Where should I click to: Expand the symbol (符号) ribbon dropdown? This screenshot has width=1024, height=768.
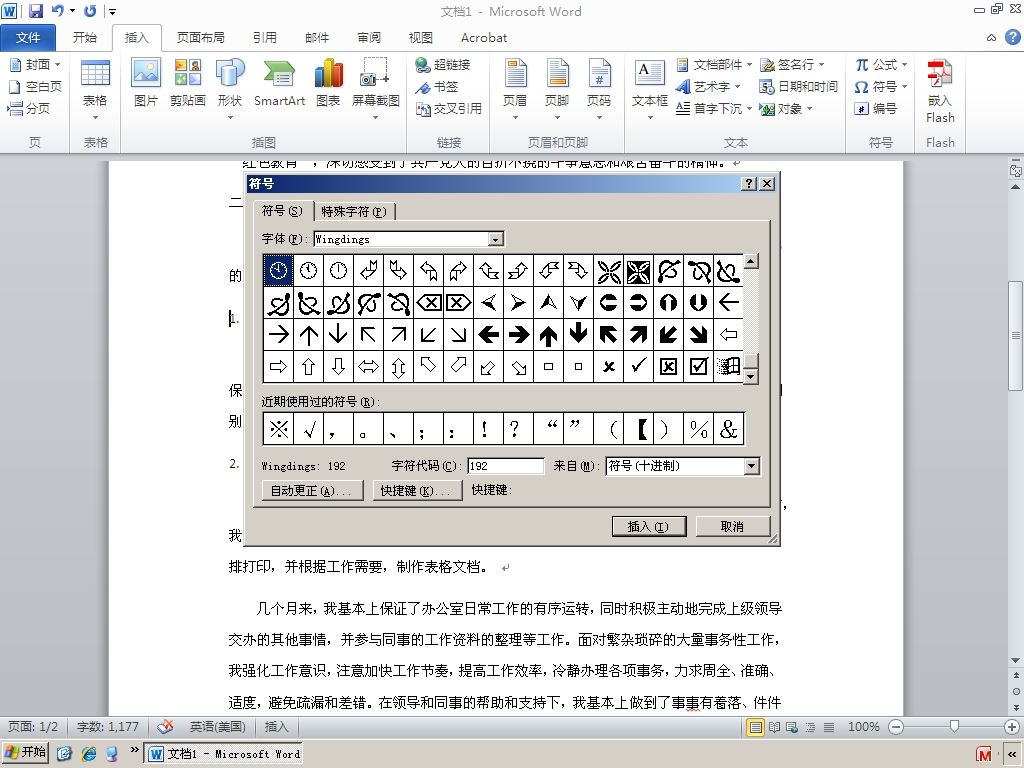(x=904, y=87)
